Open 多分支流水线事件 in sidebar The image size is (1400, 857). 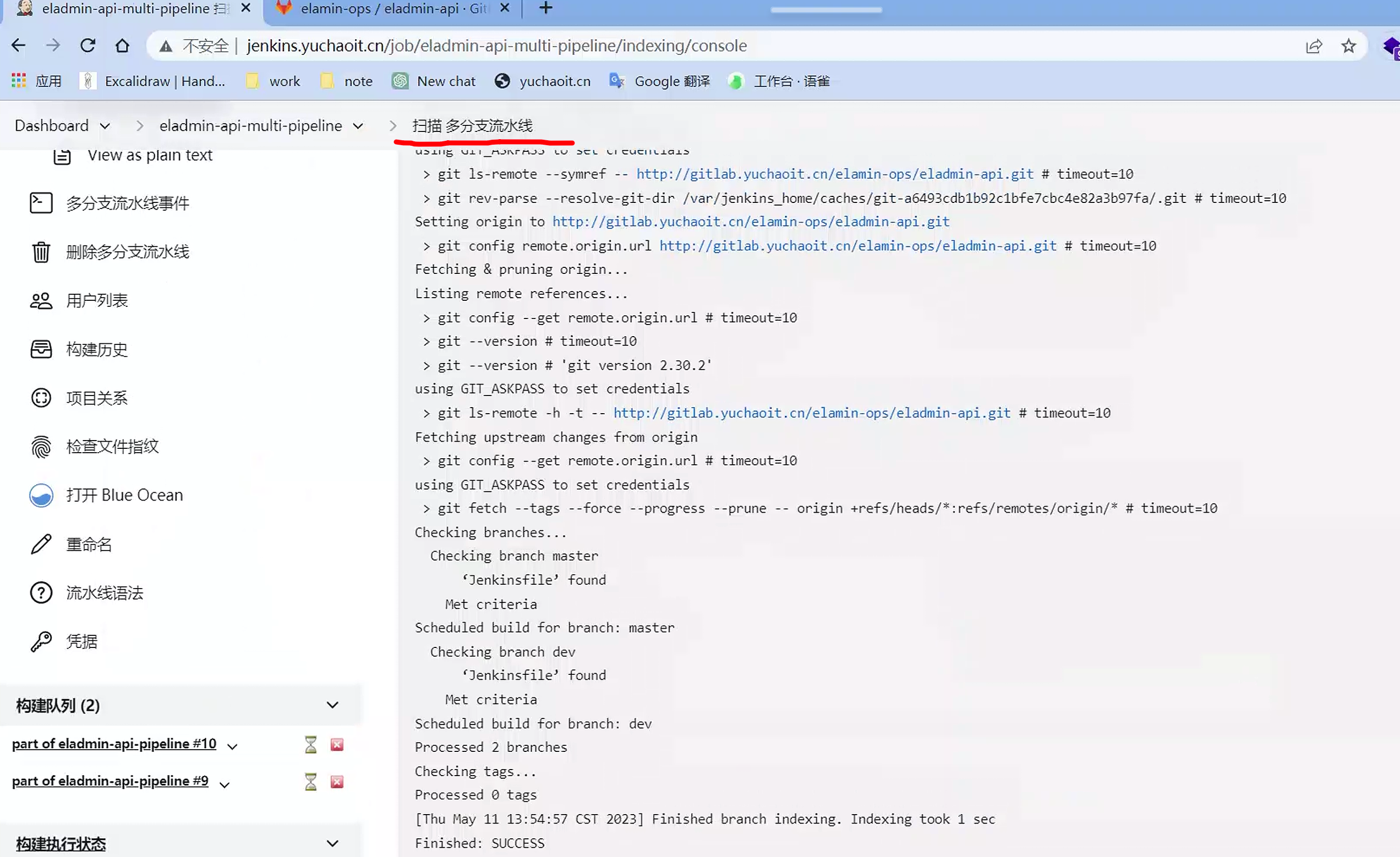click(x=127, y=204)
